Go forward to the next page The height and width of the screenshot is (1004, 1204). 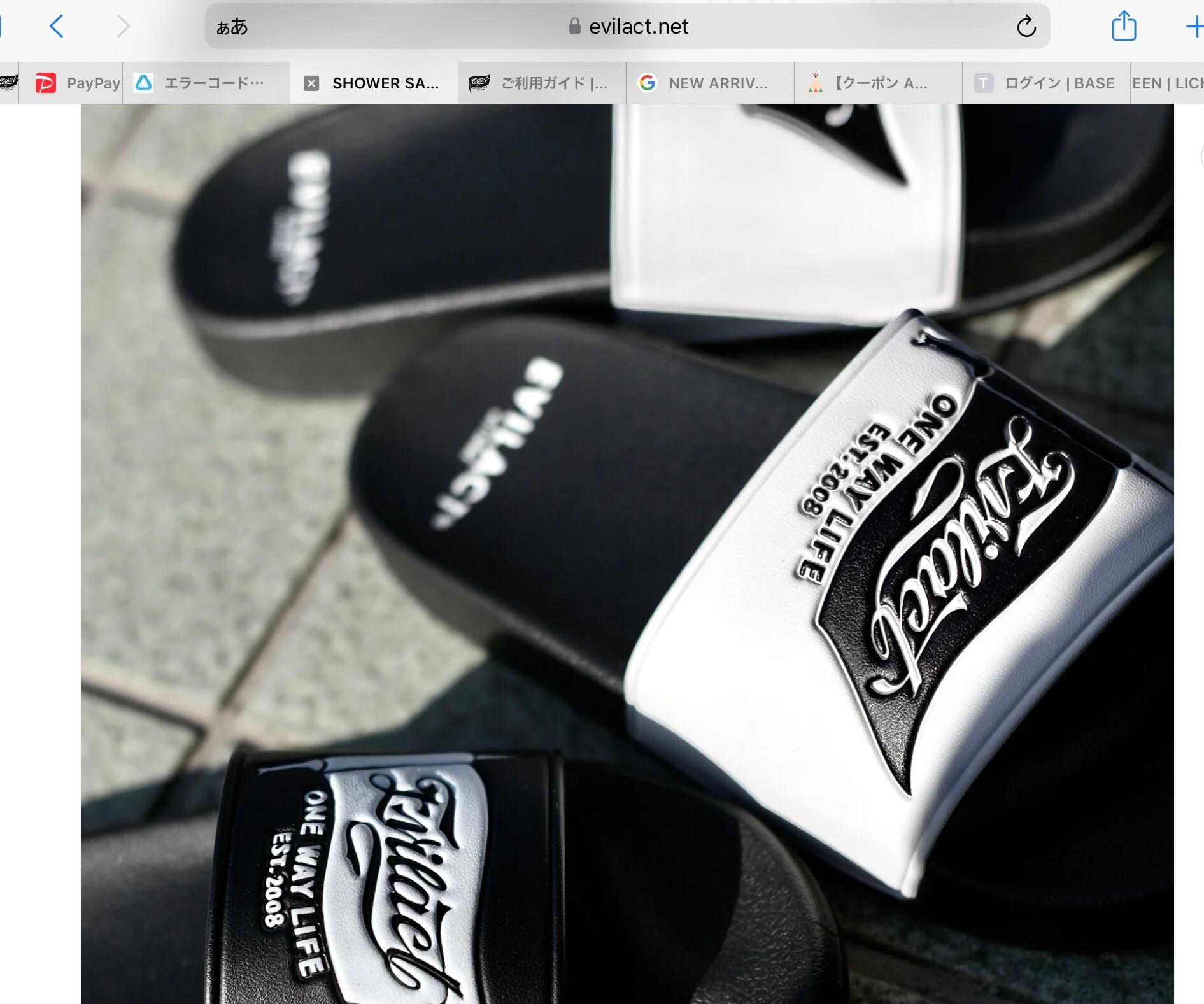click(123, 27)
